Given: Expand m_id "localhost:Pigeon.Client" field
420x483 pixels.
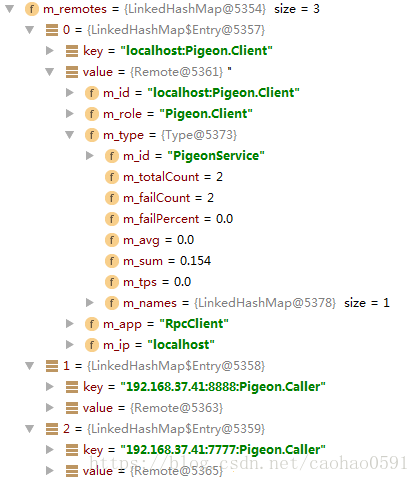Looking at the screenshot, I should coord(70,93).
